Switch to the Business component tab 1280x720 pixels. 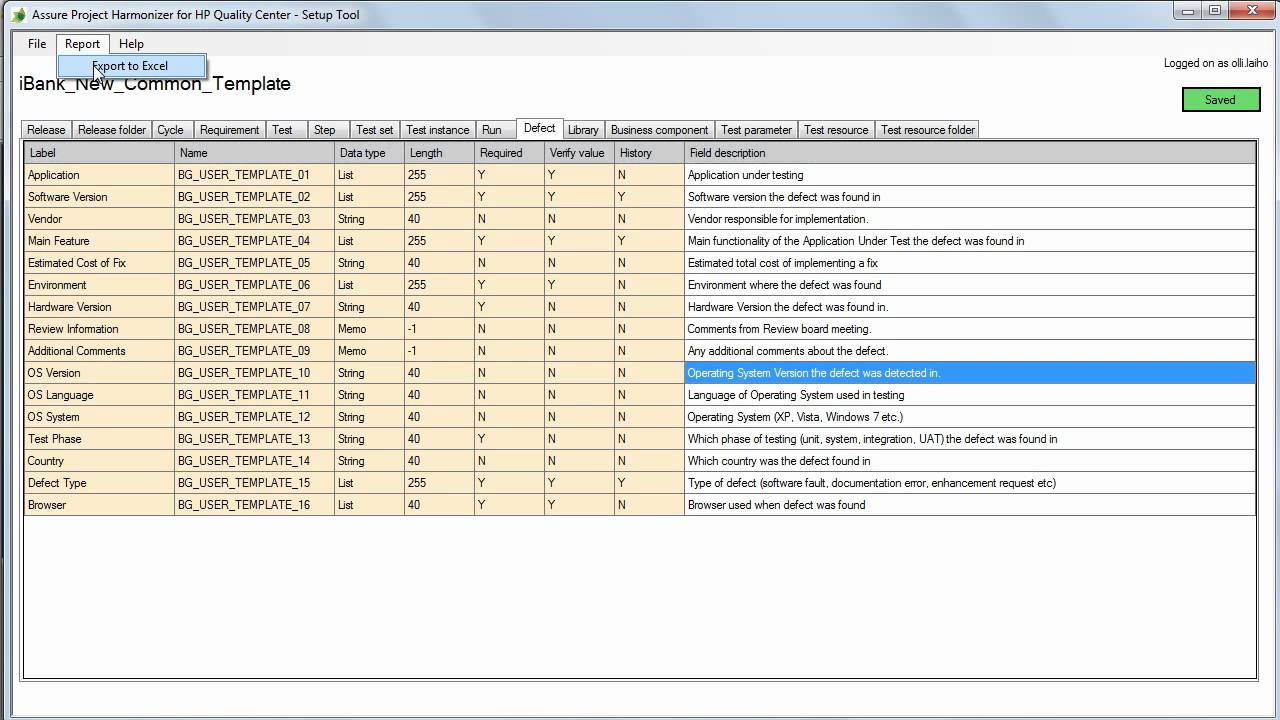click(660, 130)
